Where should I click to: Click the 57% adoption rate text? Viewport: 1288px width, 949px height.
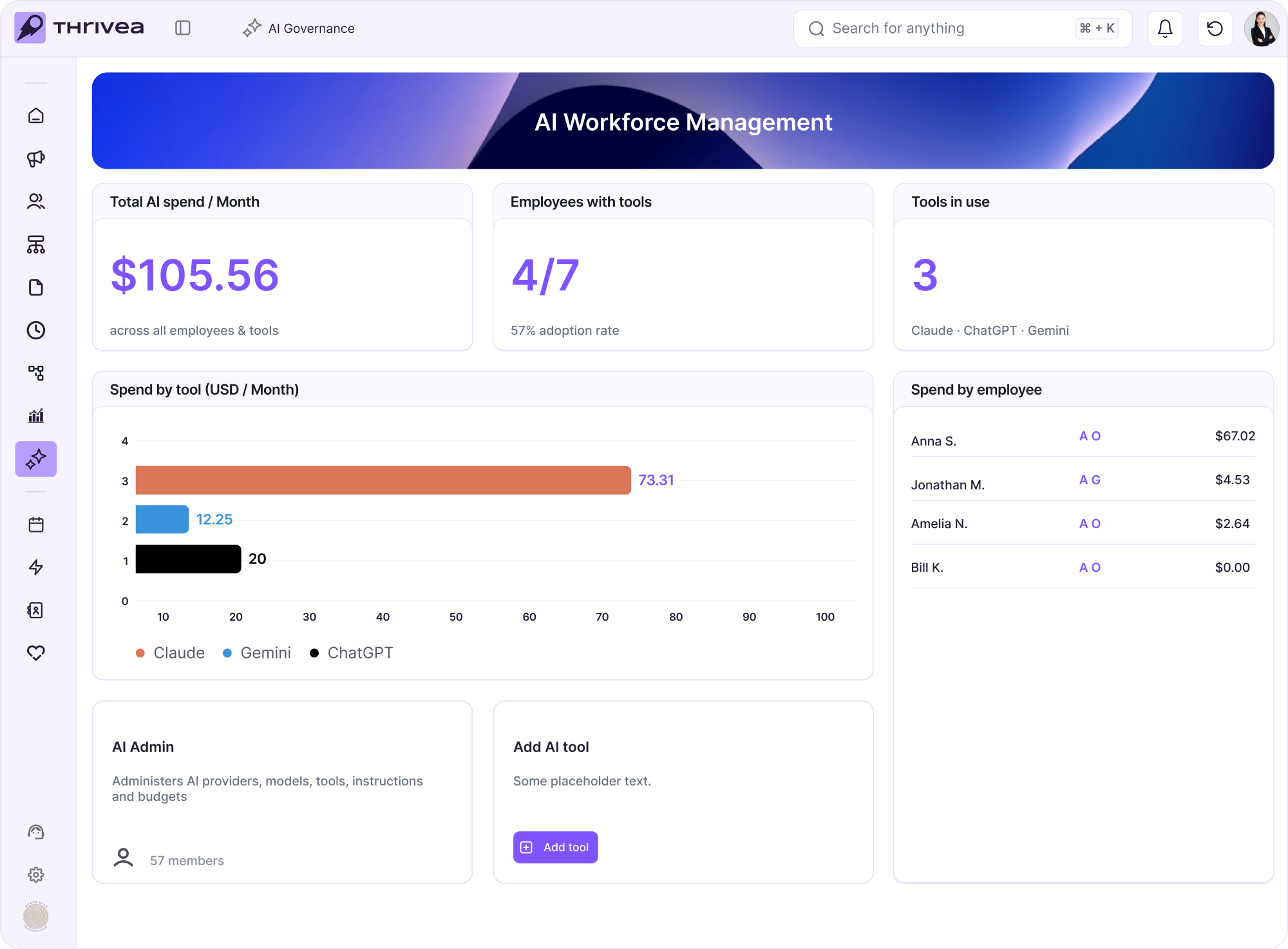tap(565, 330)
